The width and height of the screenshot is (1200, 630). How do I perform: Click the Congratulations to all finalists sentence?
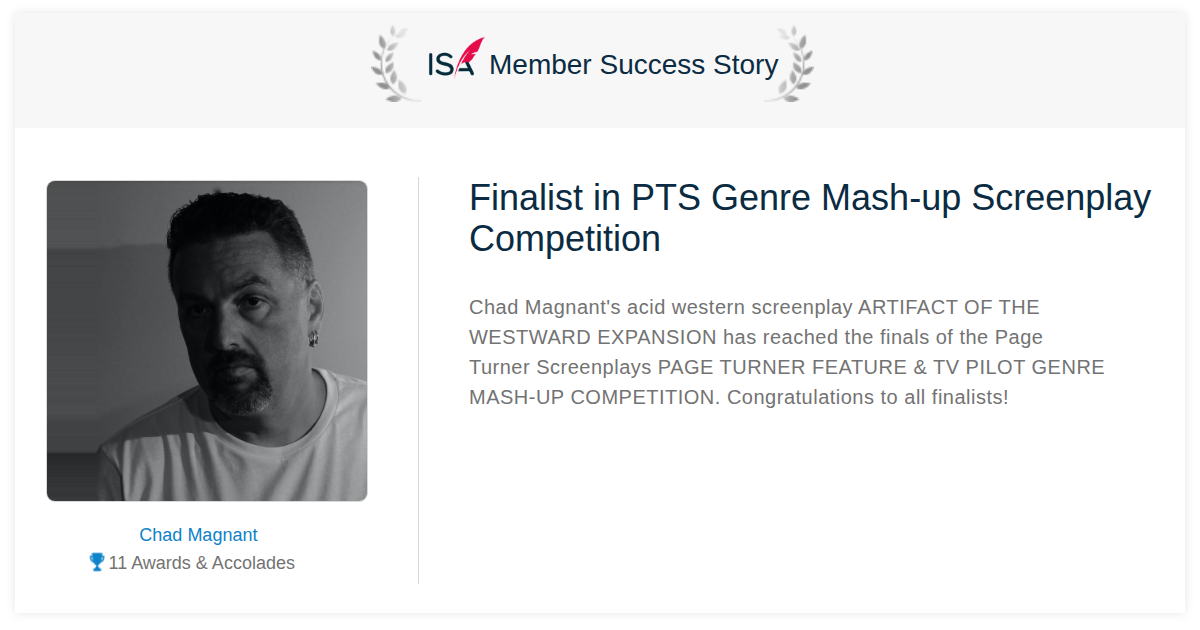click(867, 397)
